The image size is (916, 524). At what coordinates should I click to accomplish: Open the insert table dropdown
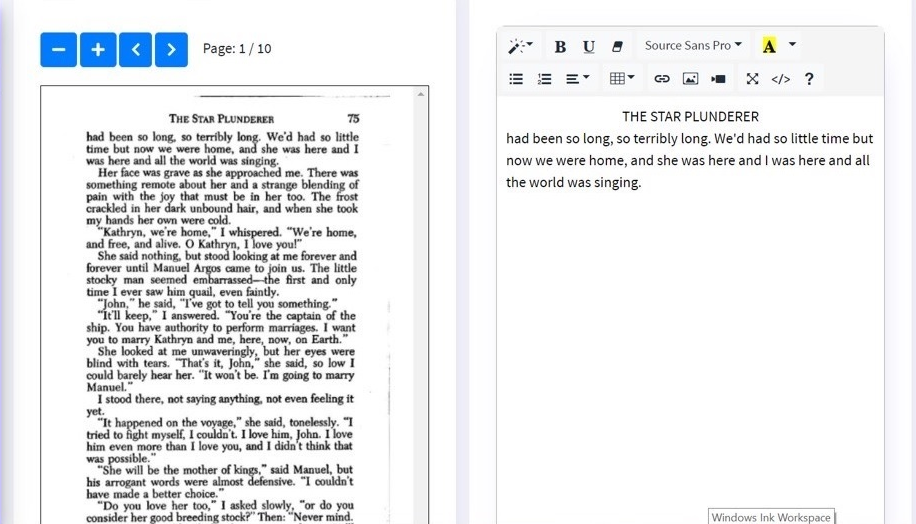(x=621, y=78)
